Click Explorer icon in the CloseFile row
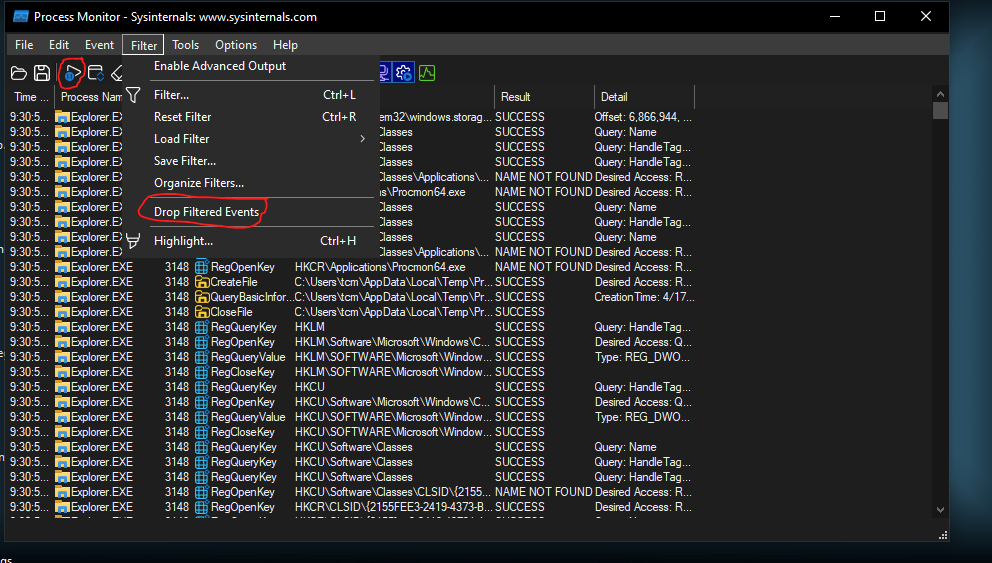Viewport: 992px width, 563px height. coord(62,312)
